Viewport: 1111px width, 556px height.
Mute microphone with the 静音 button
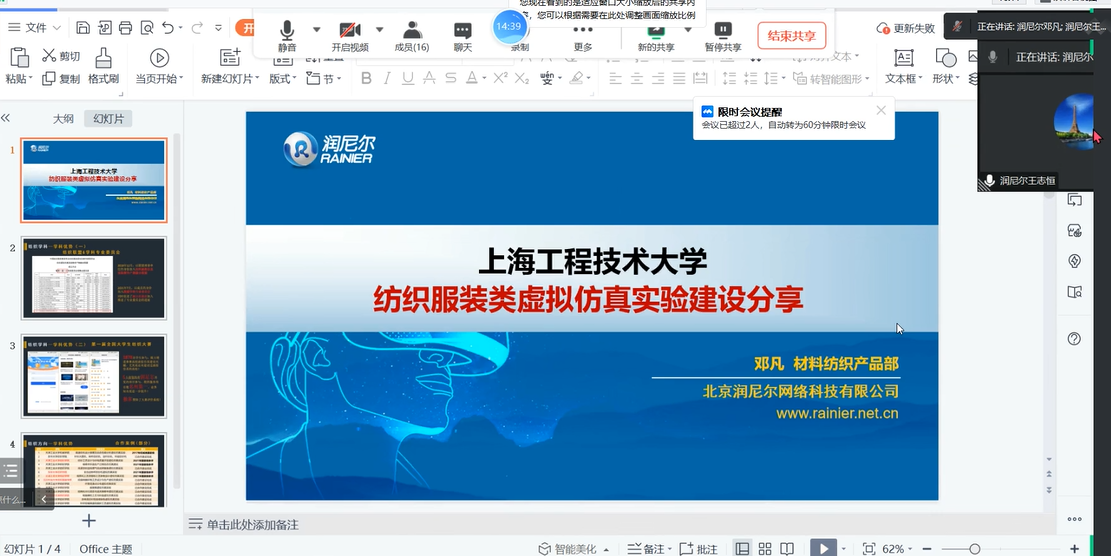point(287,36)
